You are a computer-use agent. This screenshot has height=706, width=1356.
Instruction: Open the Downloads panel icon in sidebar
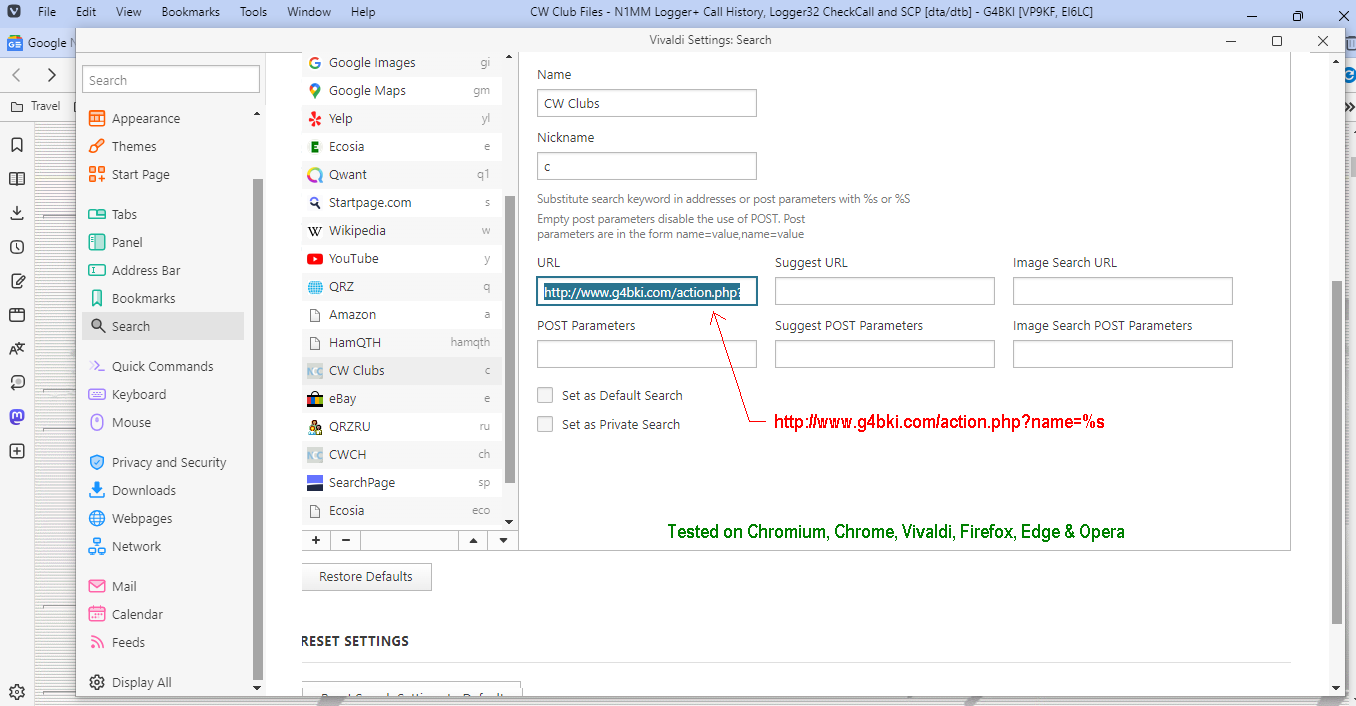pos(16,213)
